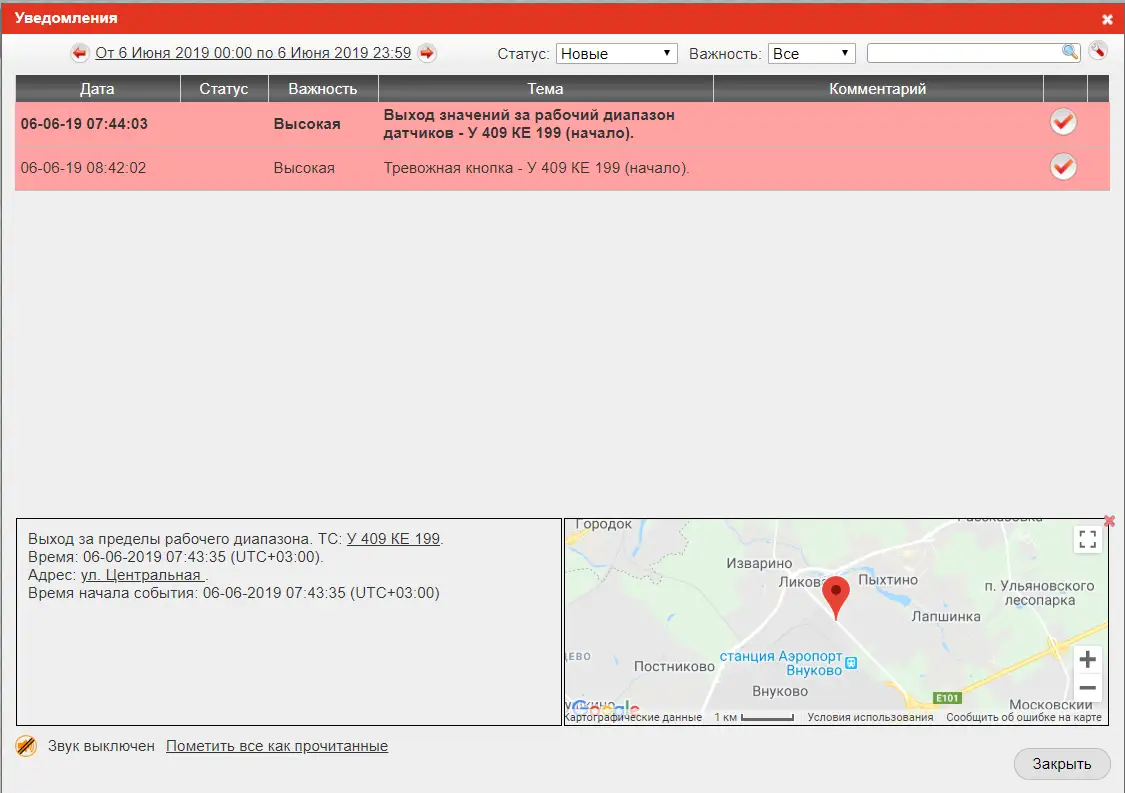1125x793 pixels.
Task: Mark 08:42:02 notification as read
Action: pyautogui.click(x=1063, y=166)
